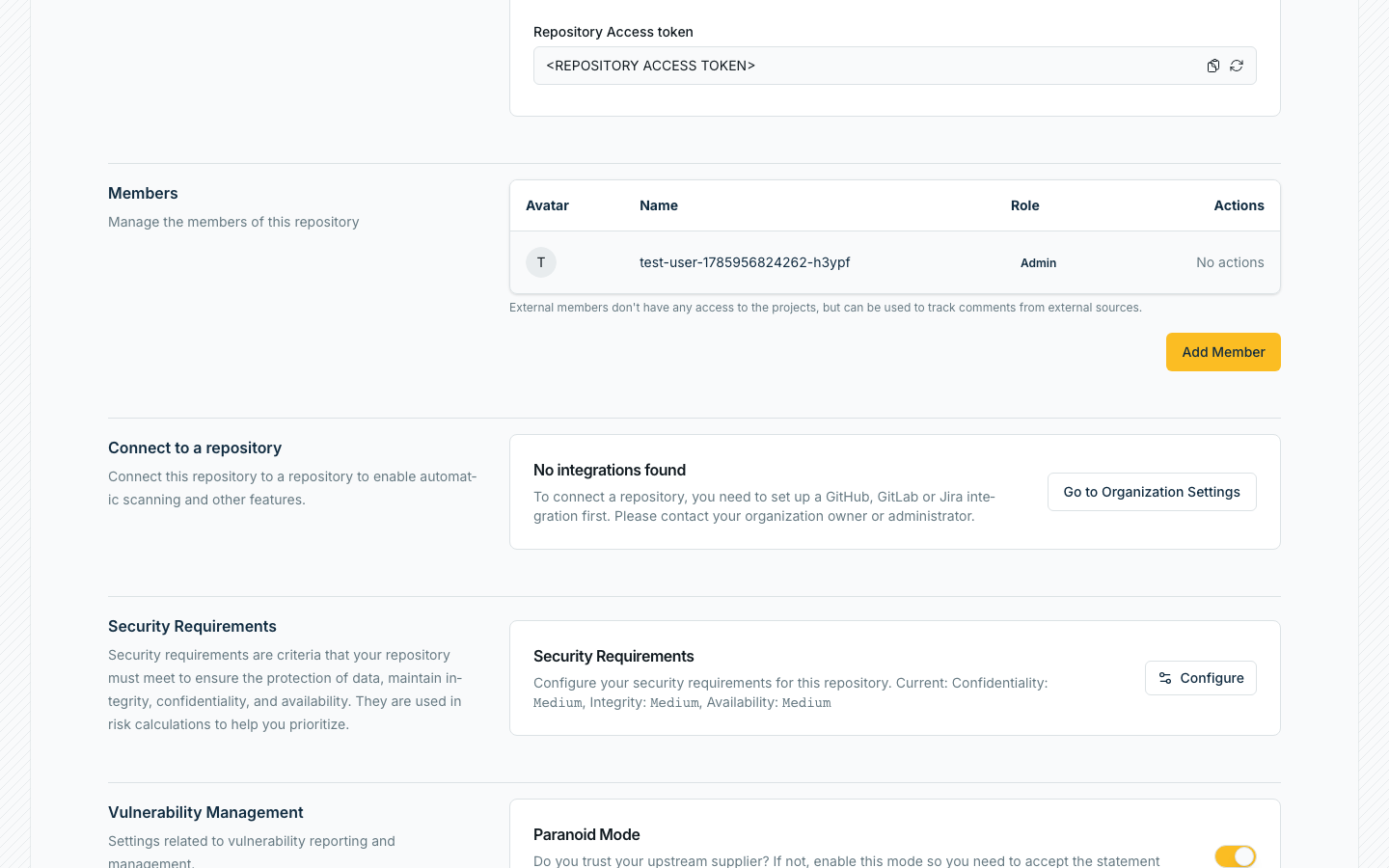
Task: Regenerate the repository access token
Action: pyautogui.click(x=1237, y=66)
